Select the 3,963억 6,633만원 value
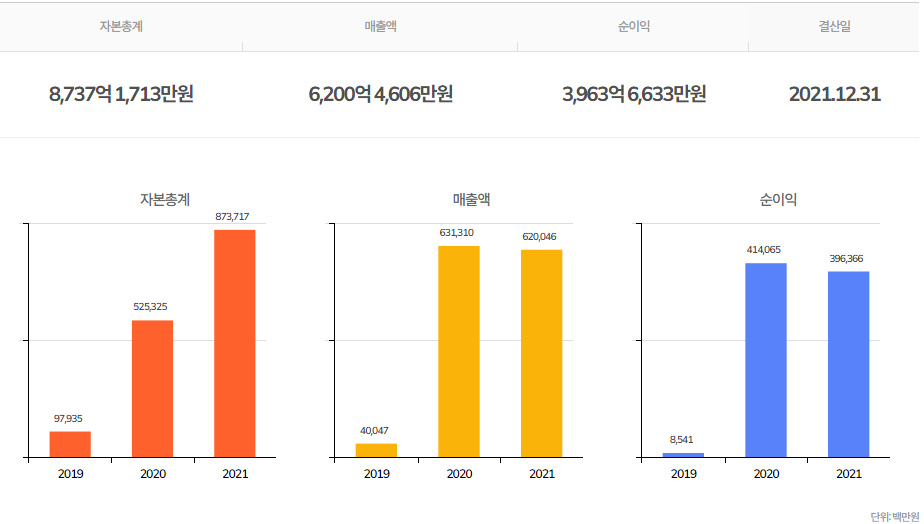The height and width of the screenshot is (524, 924). 633,94
